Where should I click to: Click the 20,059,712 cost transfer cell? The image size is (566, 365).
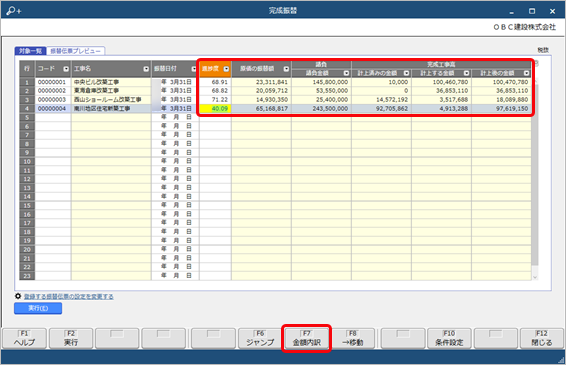[x=261, y=91]
